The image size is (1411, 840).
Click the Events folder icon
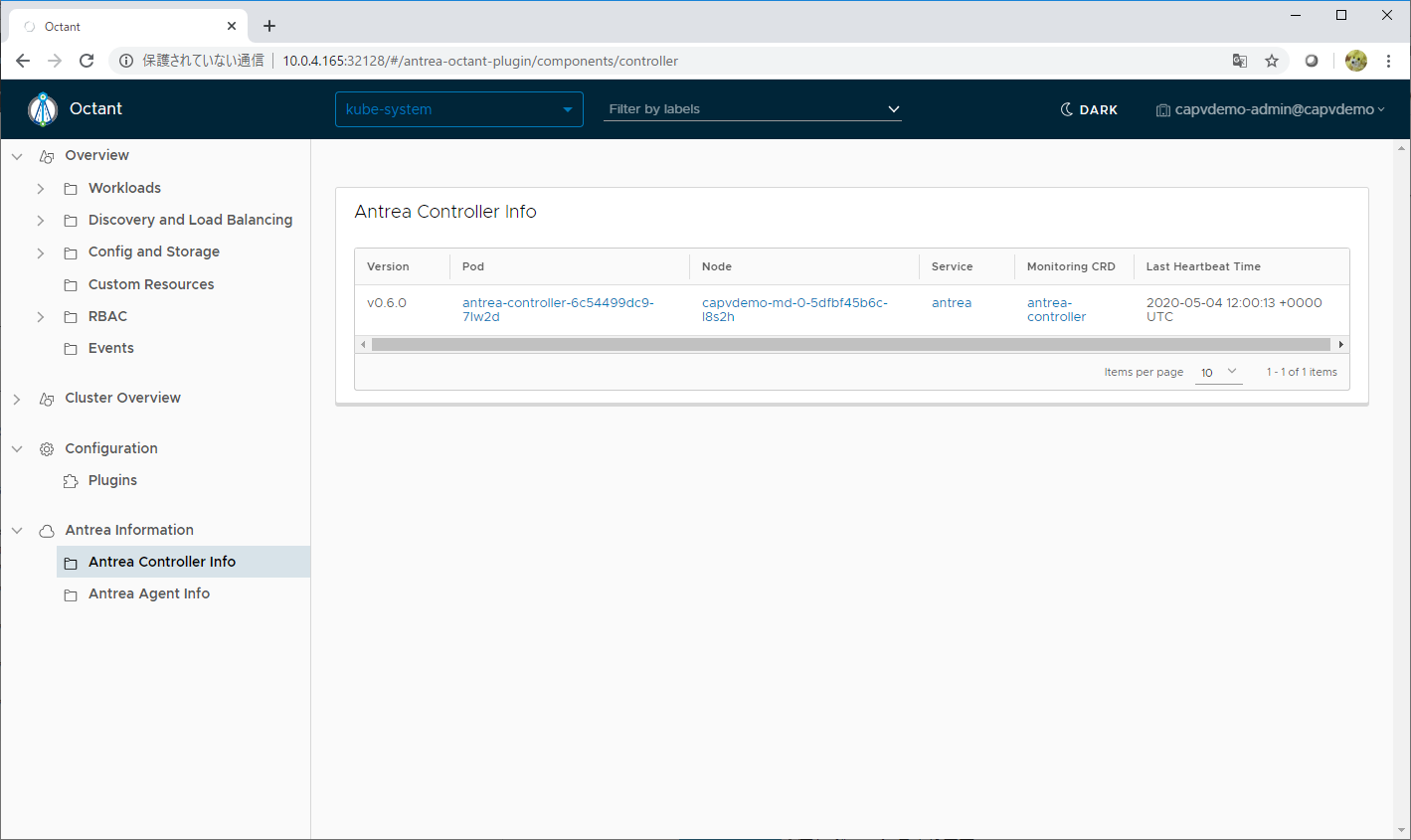[x=71, y=349]
